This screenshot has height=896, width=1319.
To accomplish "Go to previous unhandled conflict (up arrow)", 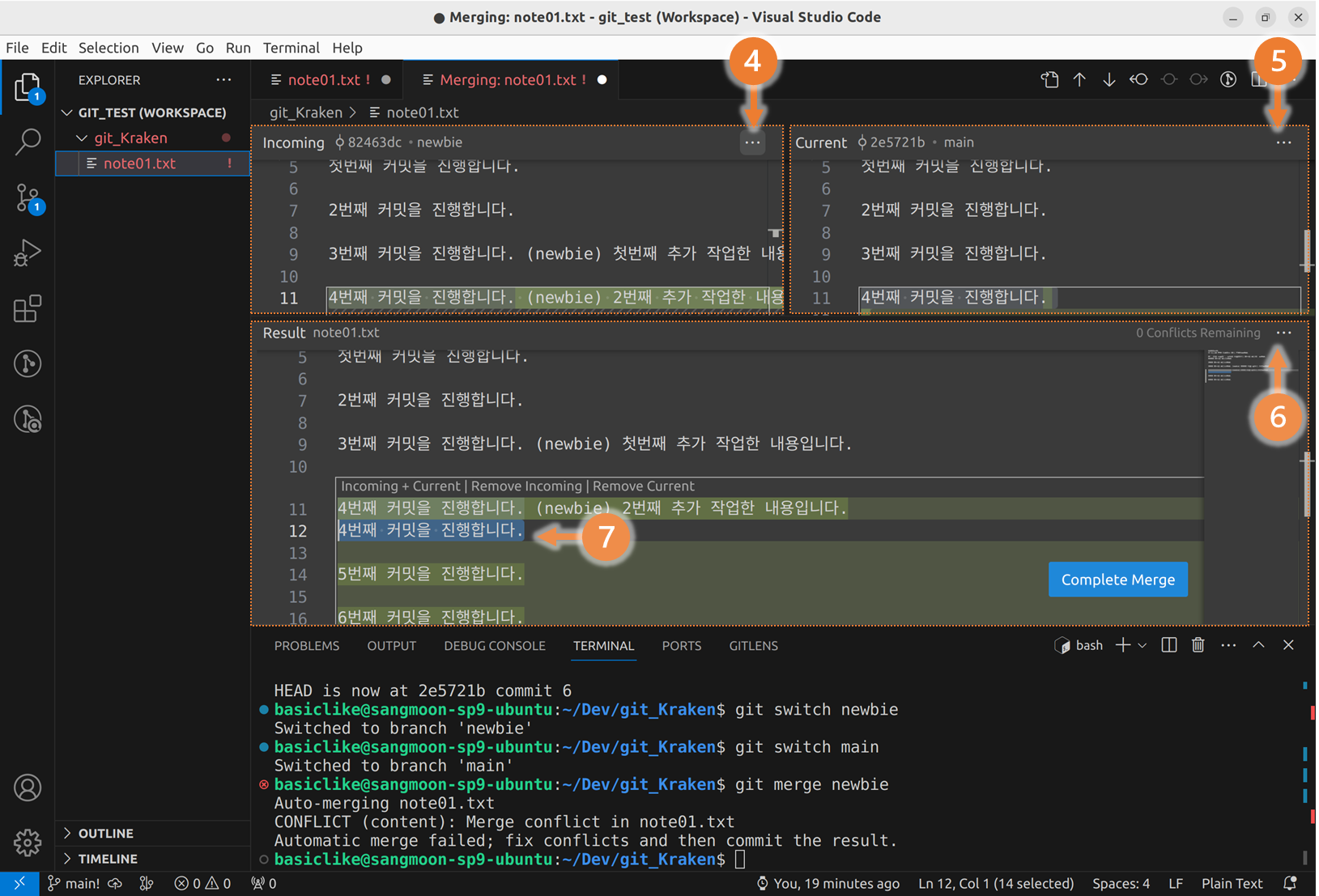I will [x=1079, y=79].
